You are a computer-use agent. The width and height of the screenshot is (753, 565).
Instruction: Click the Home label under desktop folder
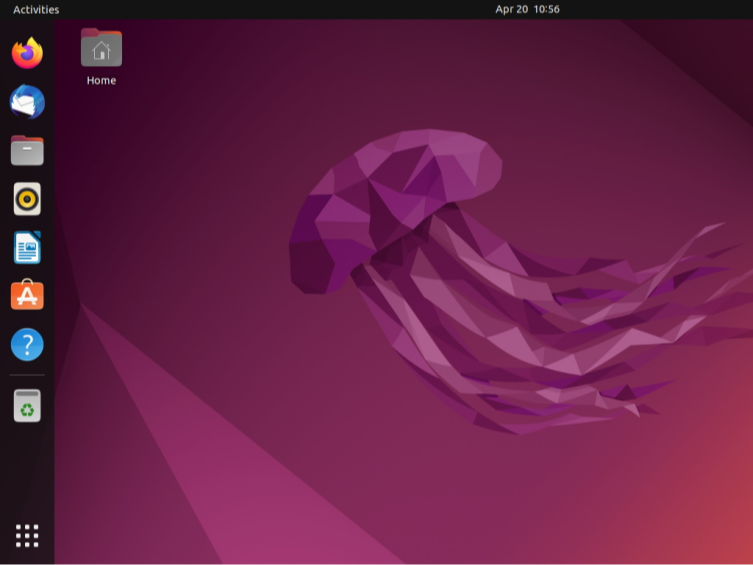(101, 81)
